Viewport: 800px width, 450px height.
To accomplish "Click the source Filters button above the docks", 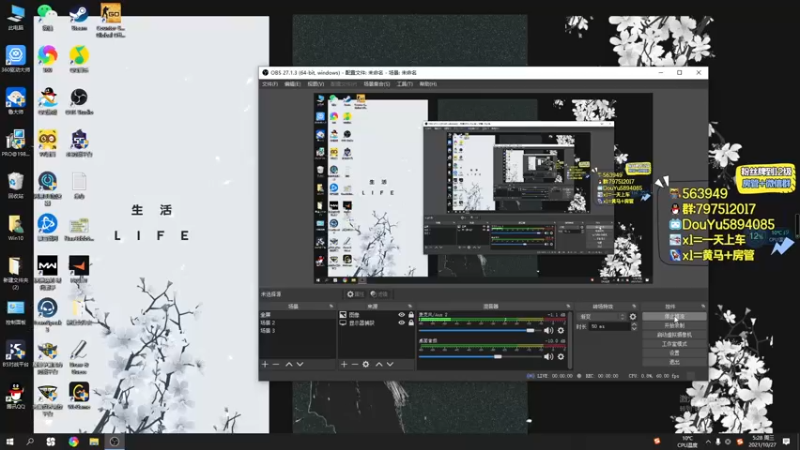I will (379, 294).
